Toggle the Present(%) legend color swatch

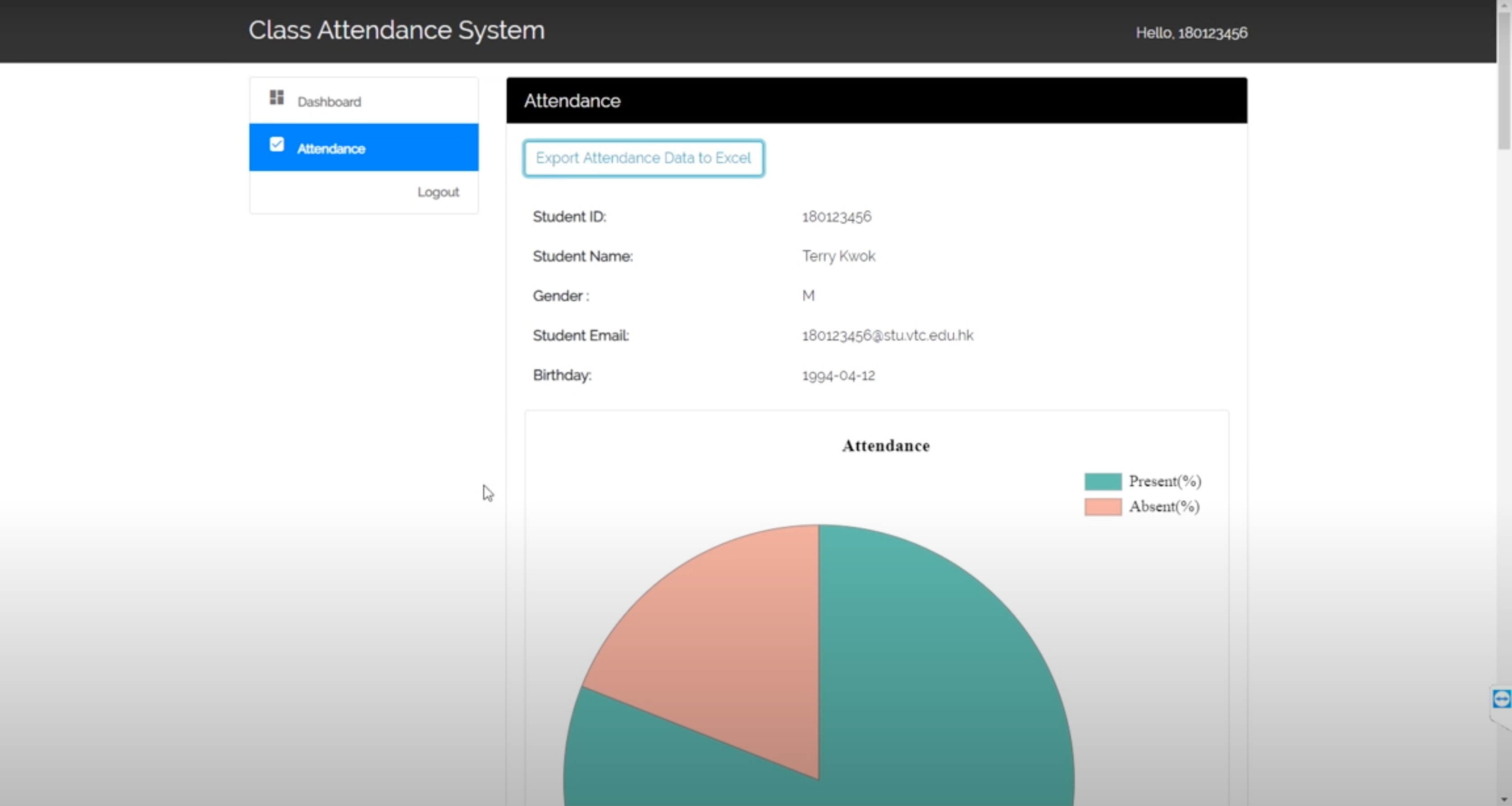click(1102, 481)
